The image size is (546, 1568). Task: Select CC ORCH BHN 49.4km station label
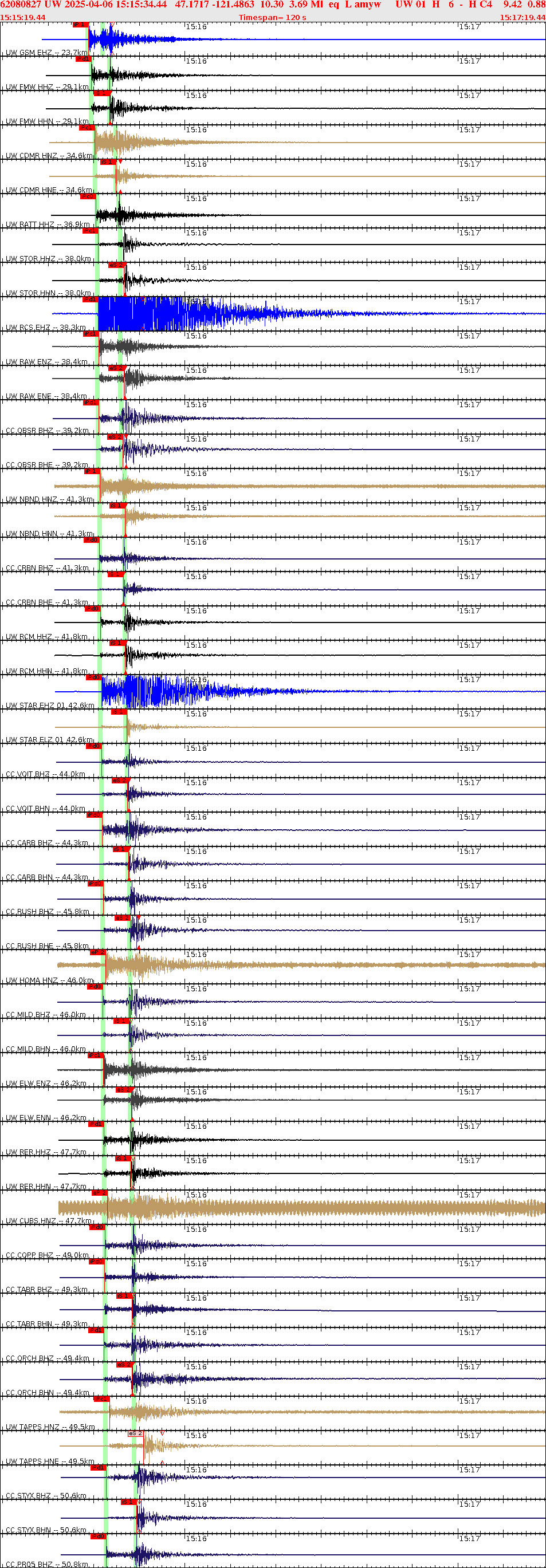(48, 1393)
